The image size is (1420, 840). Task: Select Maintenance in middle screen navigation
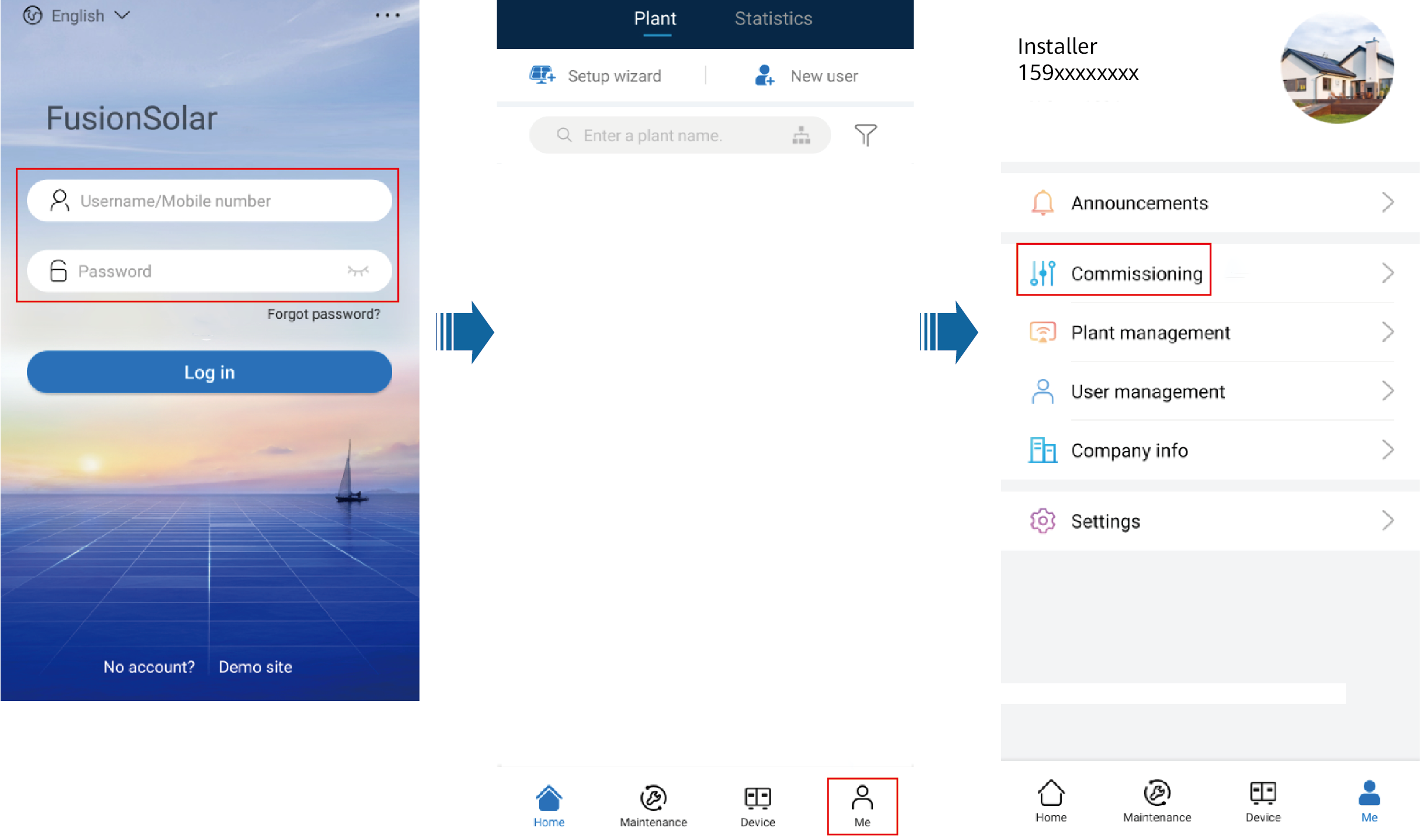tap(653, 806)
